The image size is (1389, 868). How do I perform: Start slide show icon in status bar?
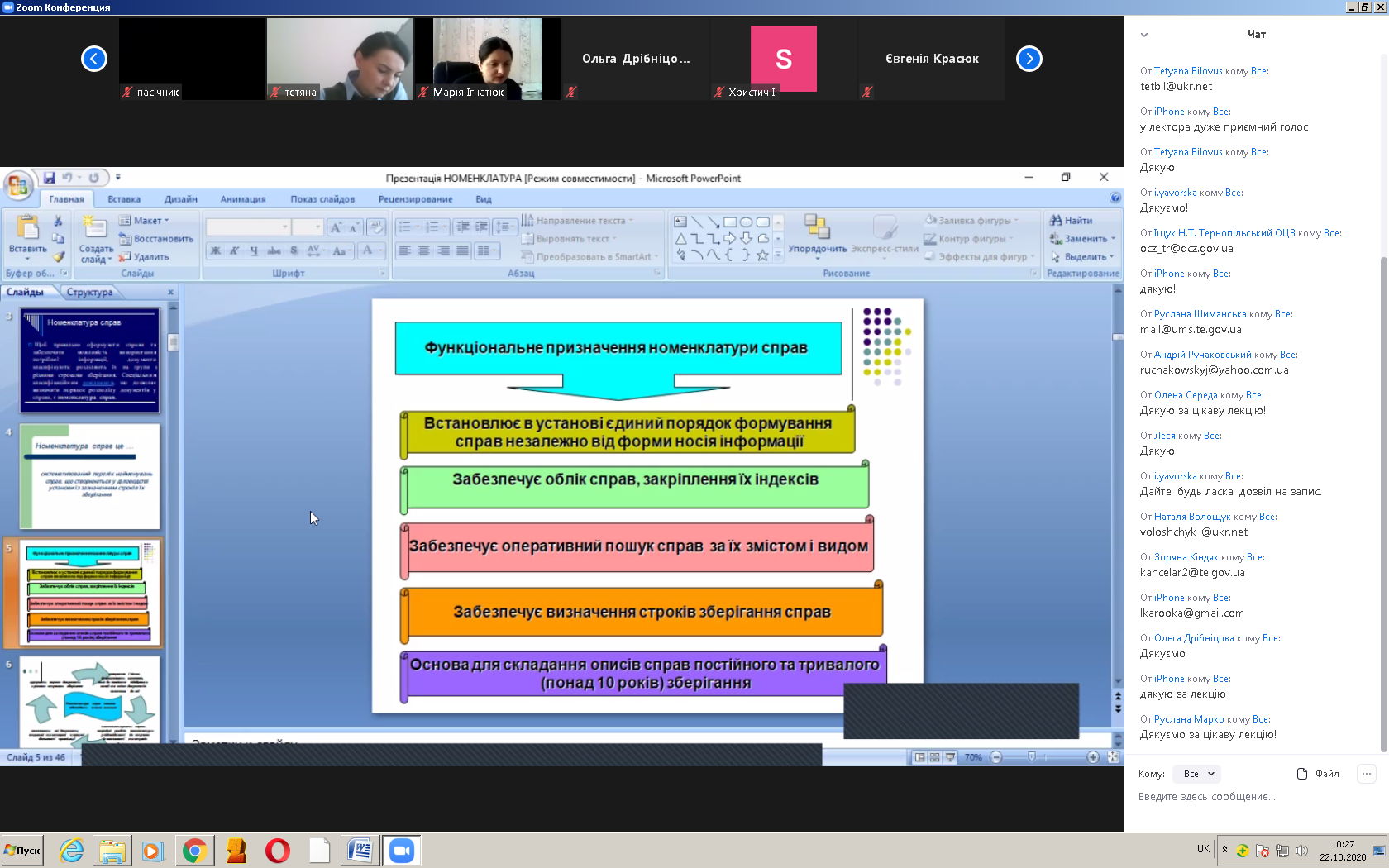[x=950, y=757]
